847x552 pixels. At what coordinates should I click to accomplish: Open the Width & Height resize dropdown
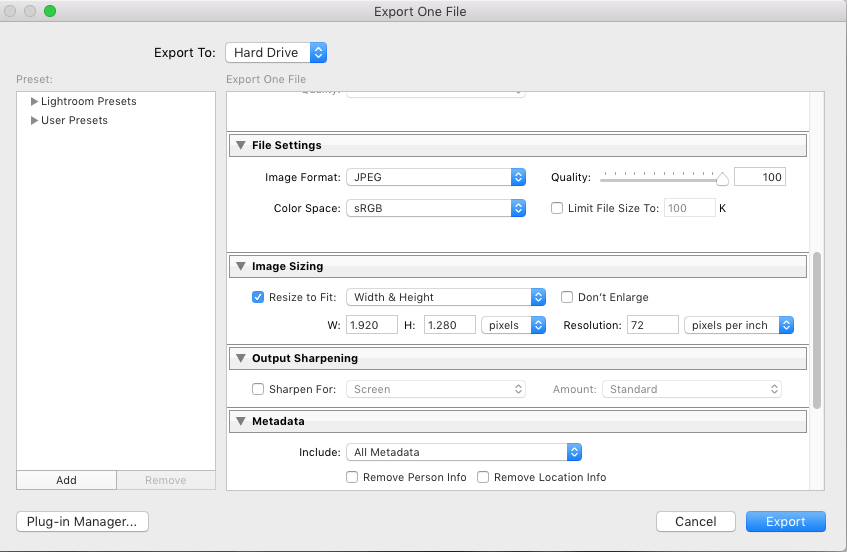446,297
